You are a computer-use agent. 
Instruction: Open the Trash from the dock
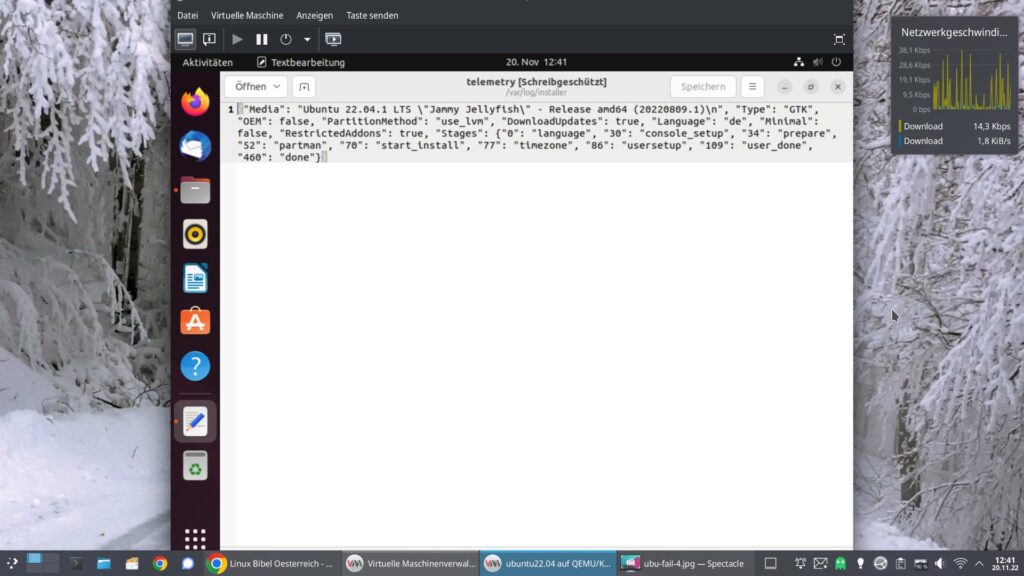pyautogui.click(x=195, y=466)
